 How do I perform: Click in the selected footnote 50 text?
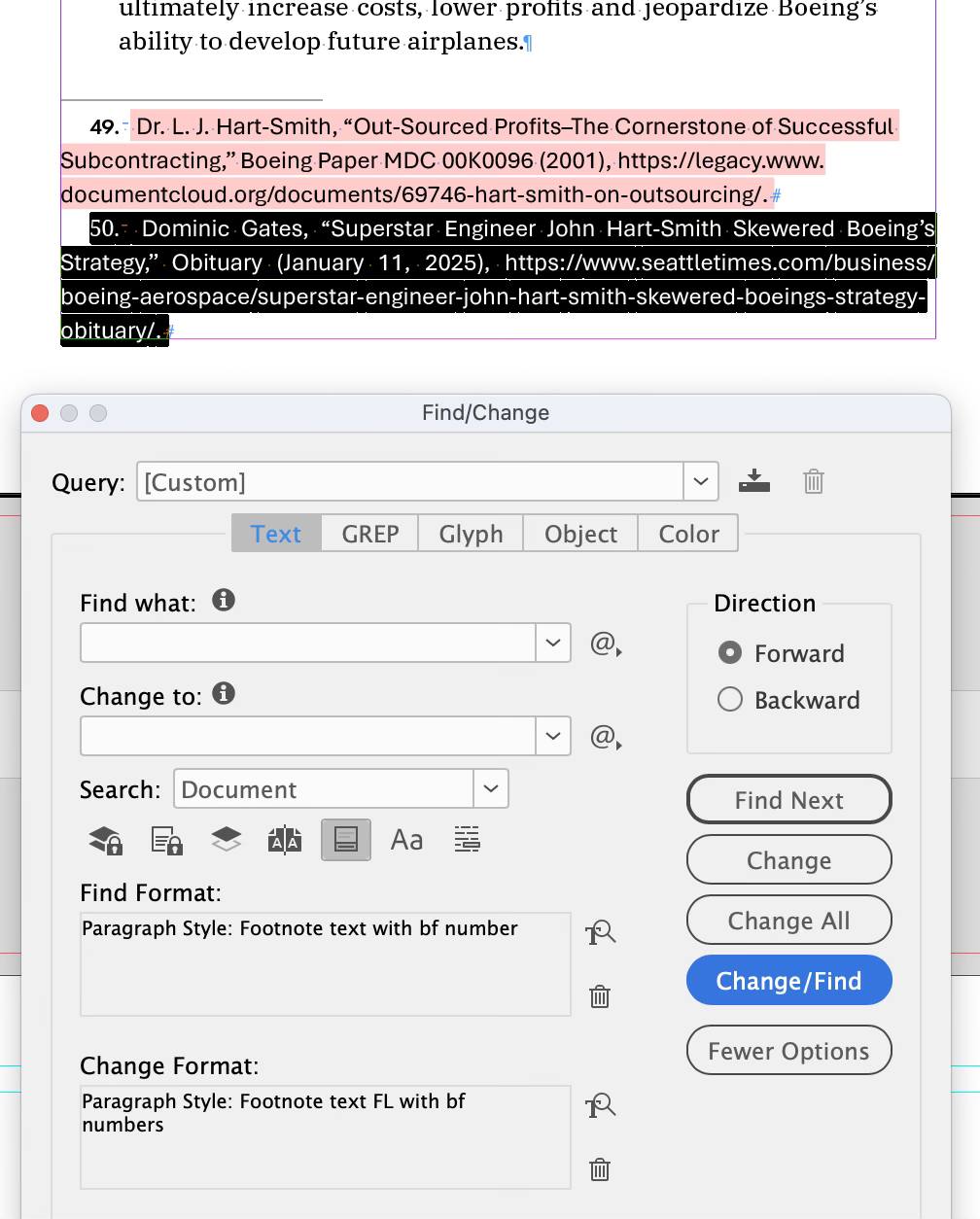click(x=498, y=280)
